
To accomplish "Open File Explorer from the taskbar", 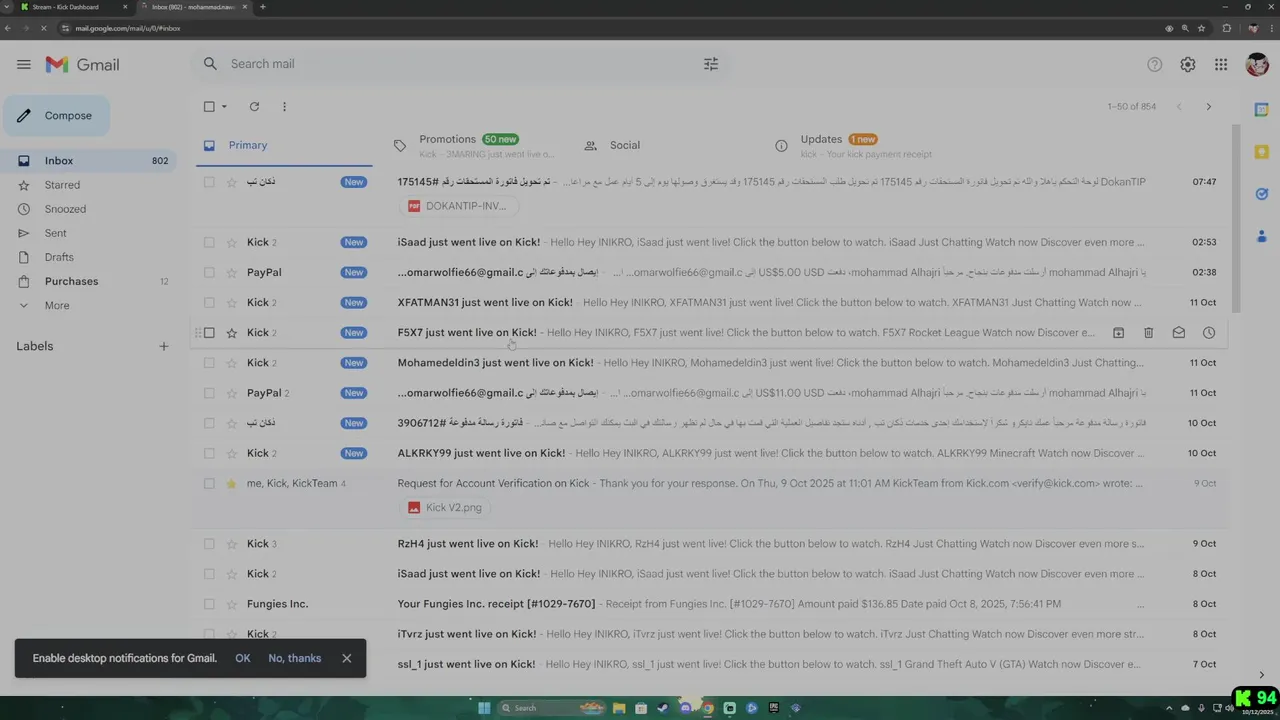I will pos(619,708).
